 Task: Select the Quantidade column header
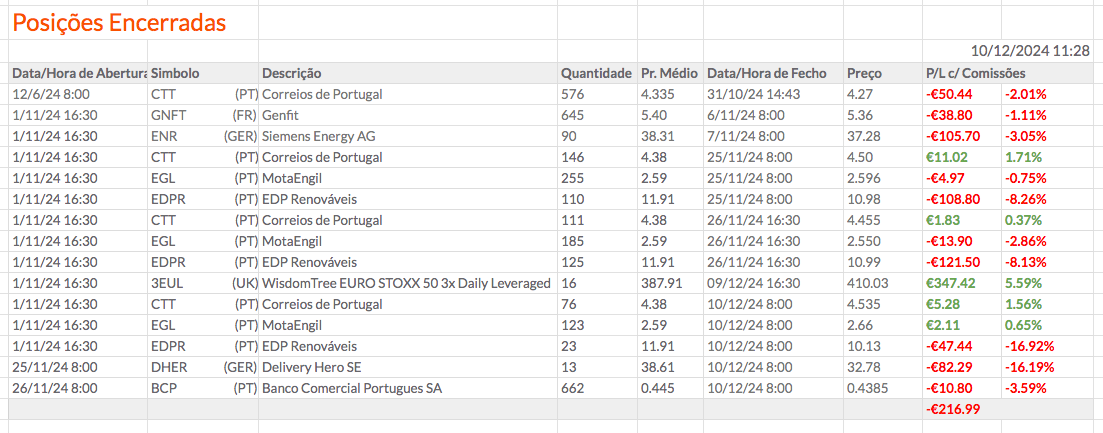pos(595,73)
